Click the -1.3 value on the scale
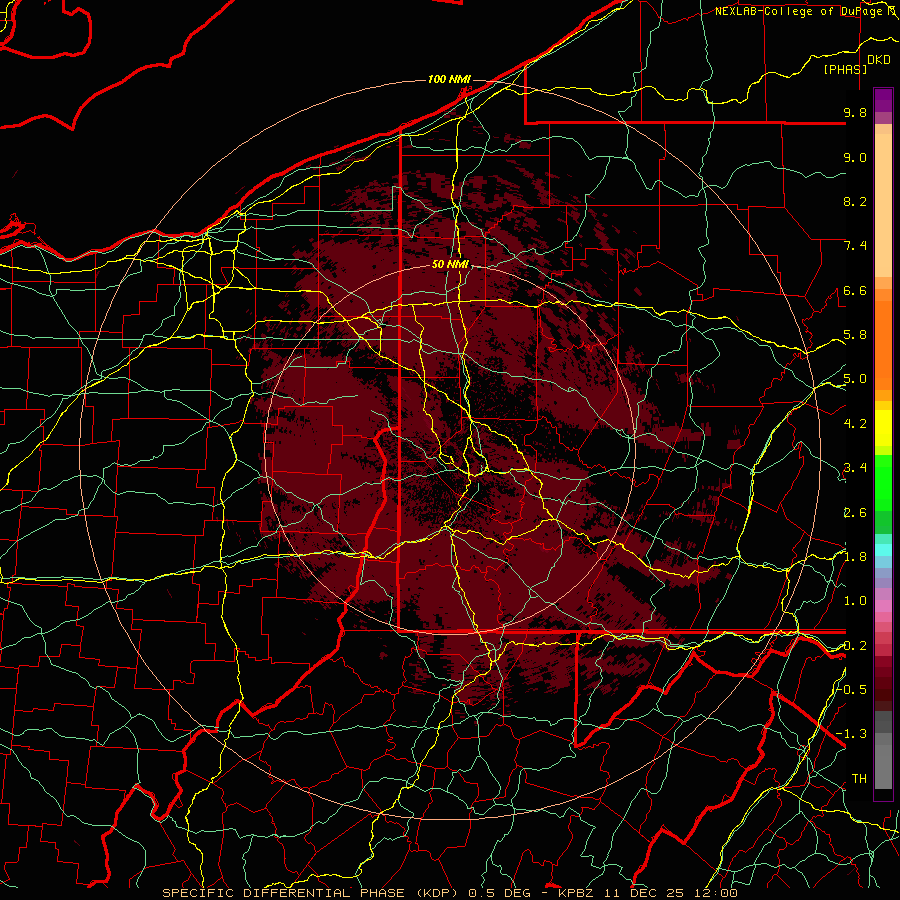 pyautogui.click(x=852, y=735)
